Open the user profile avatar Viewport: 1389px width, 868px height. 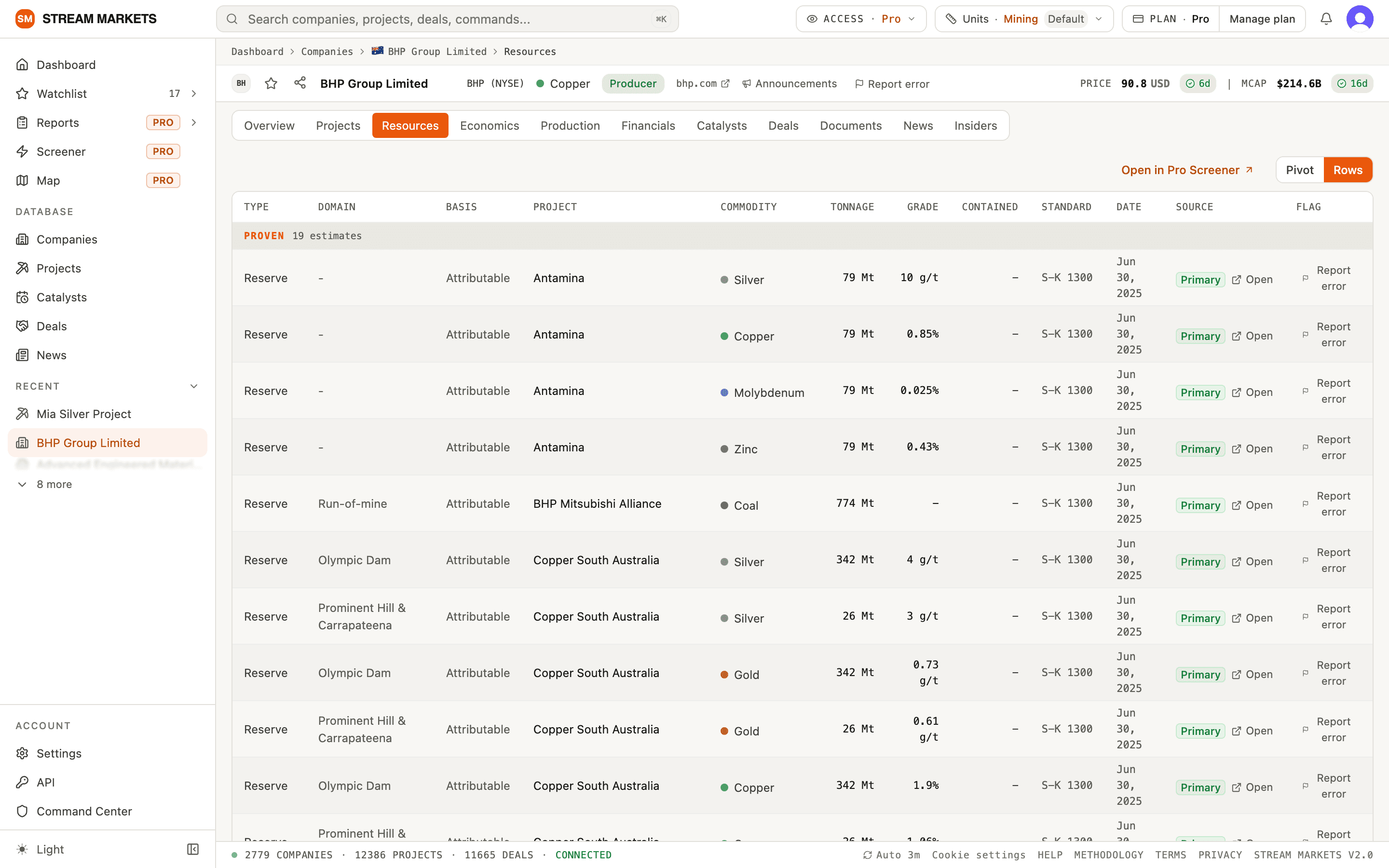point(1360,19)
